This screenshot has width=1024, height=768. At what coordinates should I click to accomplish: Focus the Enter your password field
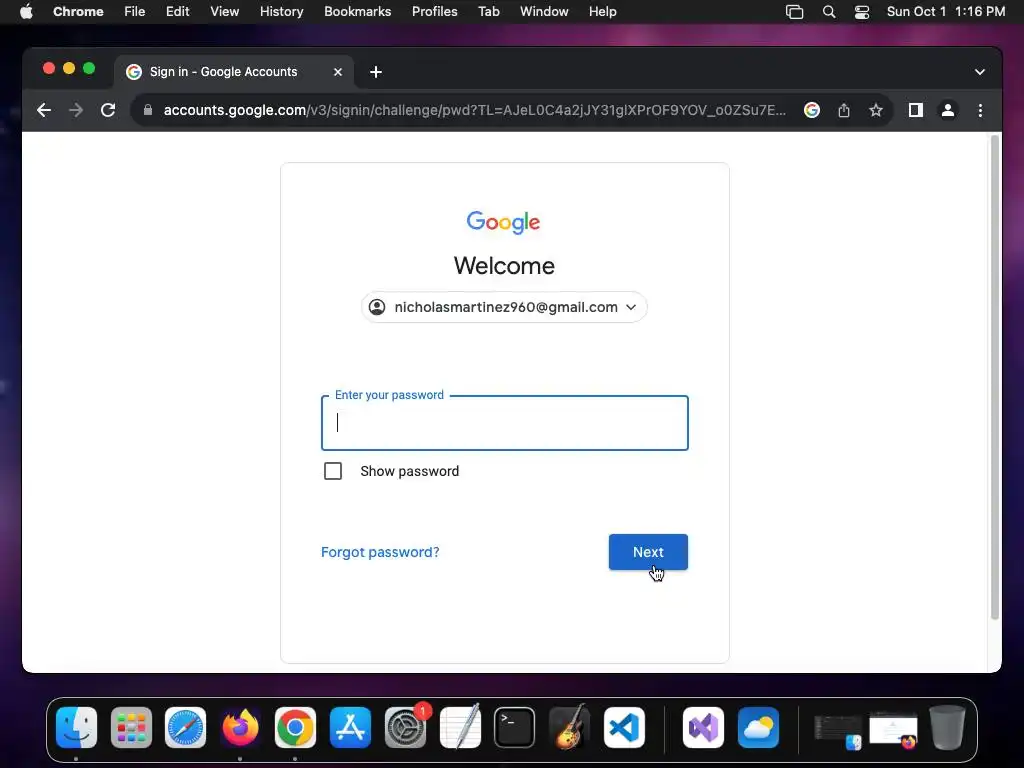(x=505, y=423)
